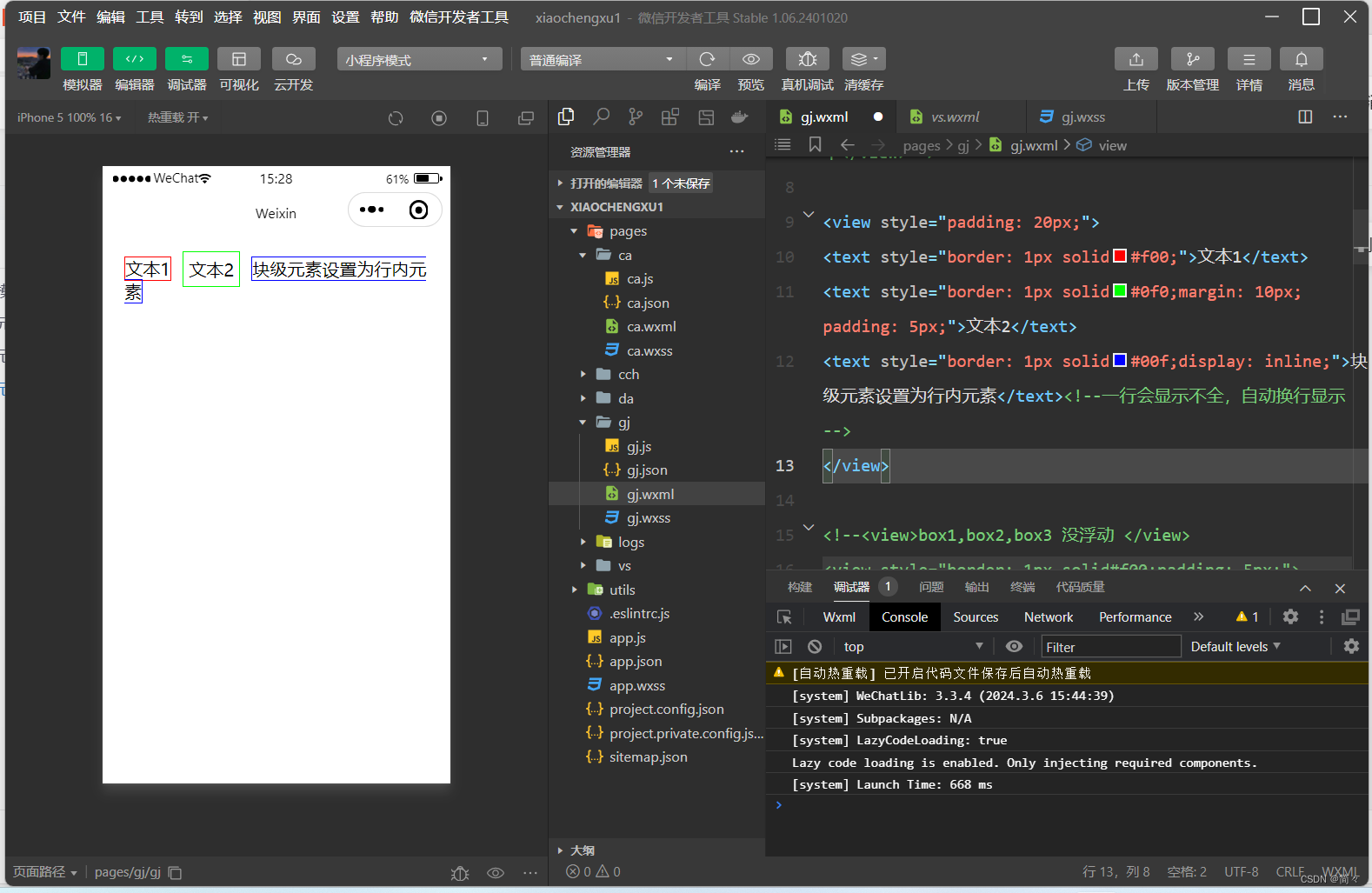
Task: Switch to the Network devtools tab
Action: (x=1049, y=616)
